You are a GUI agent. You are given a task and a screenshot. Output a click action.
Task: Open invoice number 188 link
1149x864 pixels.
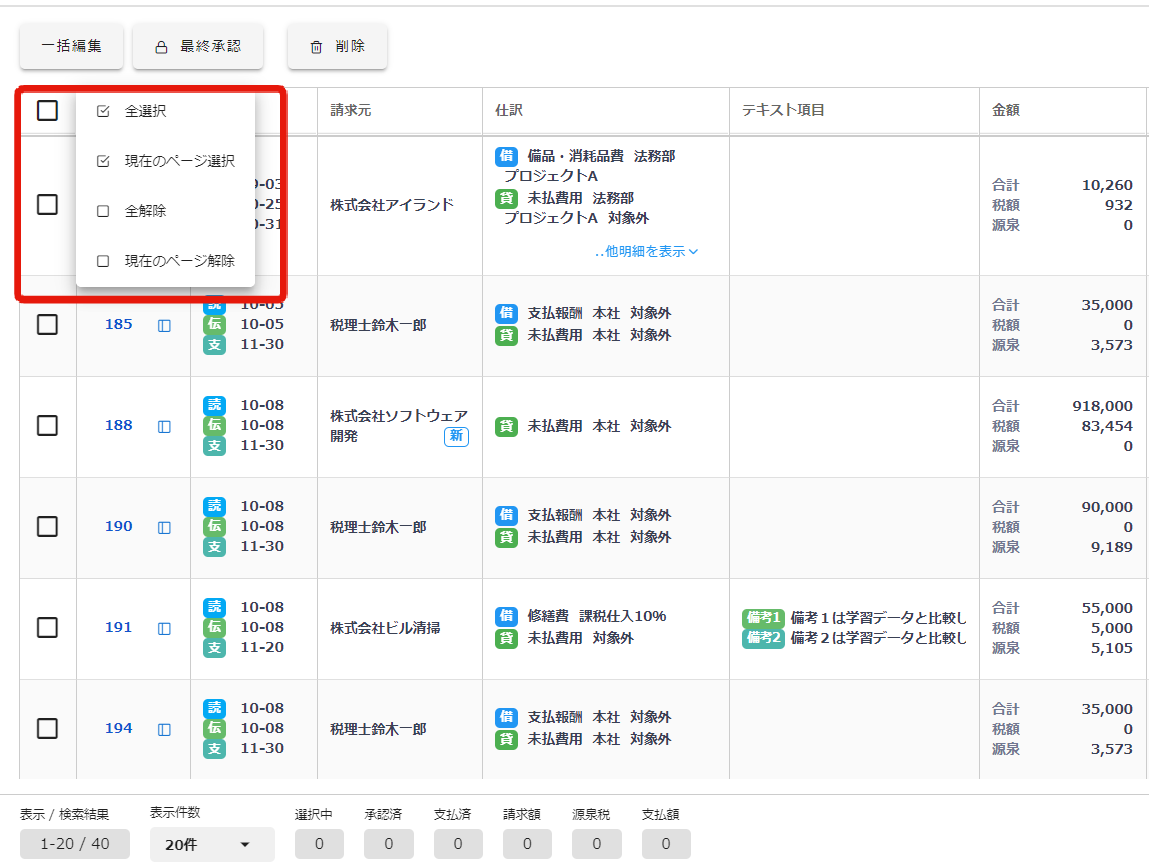119,426
